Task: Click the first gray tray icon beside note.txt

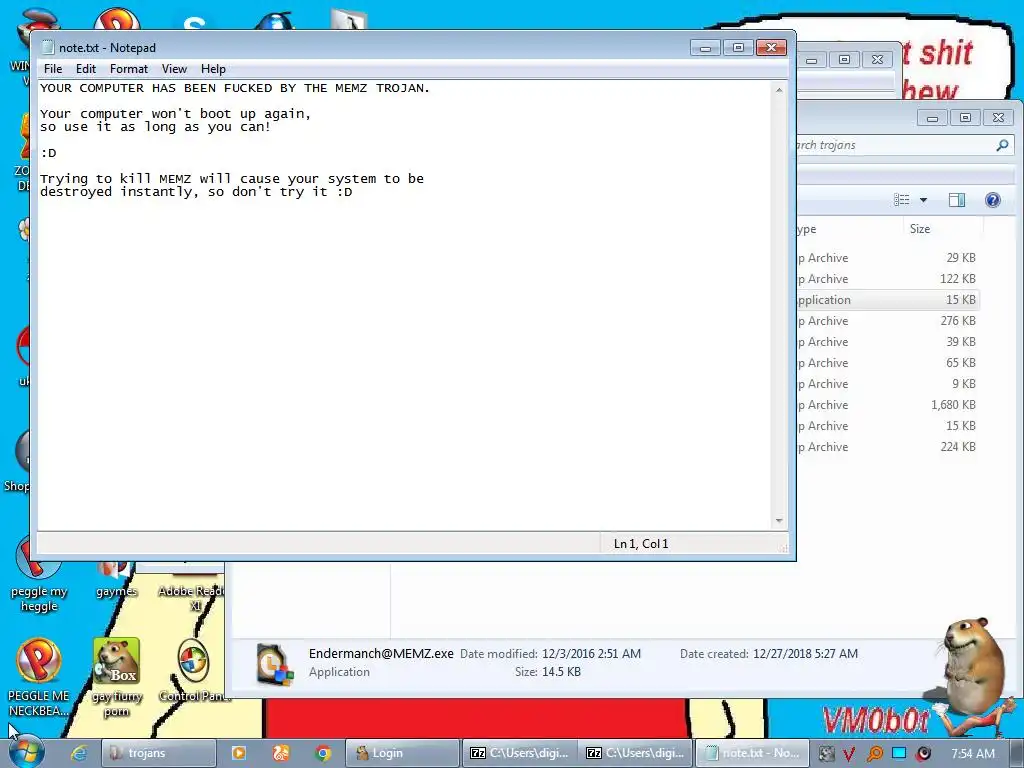Action: pyautogui.click(x=826, y=754)
